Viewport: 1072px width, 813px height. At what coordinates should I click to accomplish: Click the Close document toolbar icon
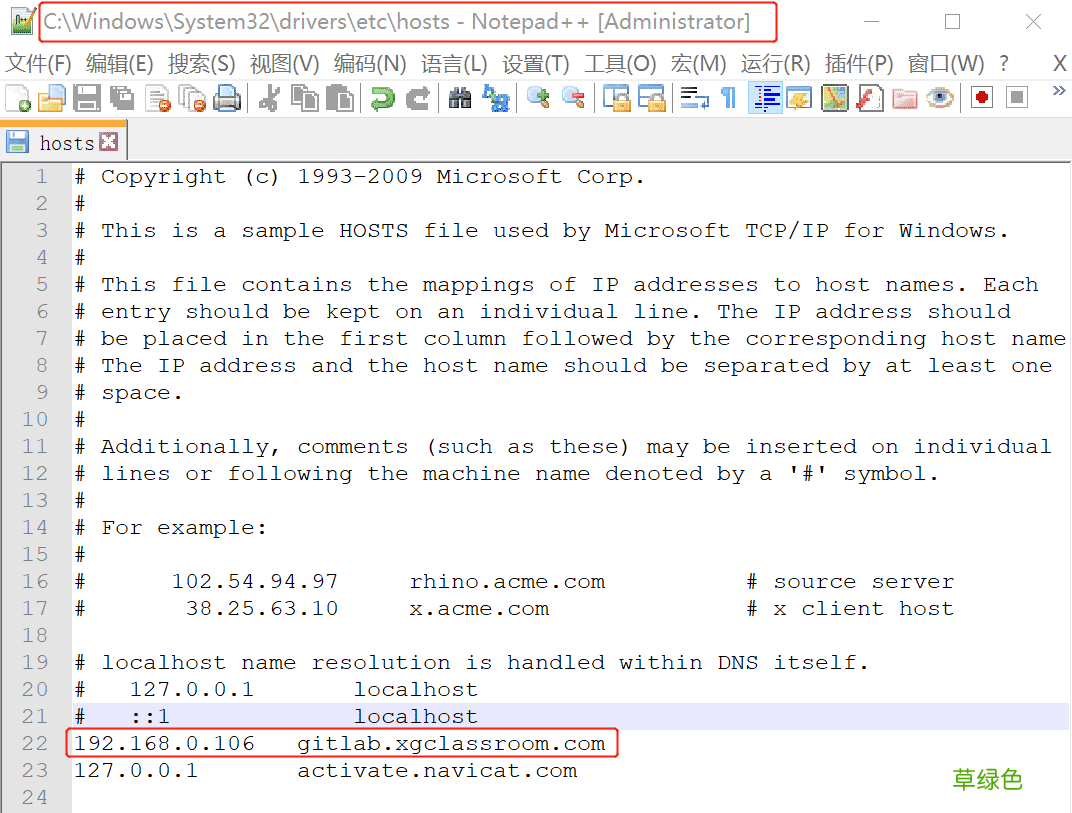click(158, 98)
